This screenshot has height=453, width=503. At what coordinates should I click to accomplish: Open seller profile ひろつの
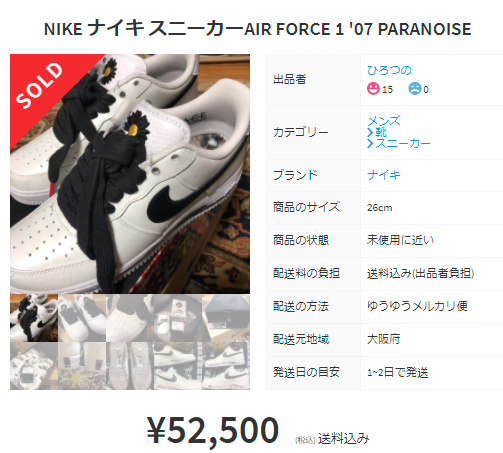point(389,70)
